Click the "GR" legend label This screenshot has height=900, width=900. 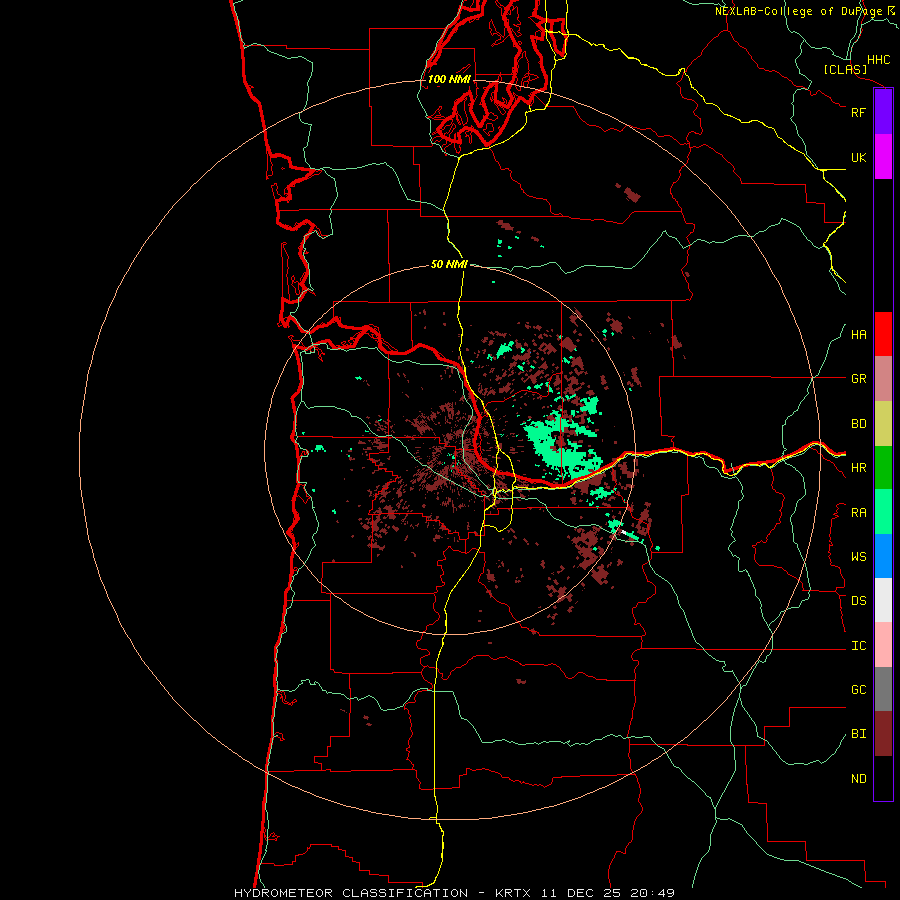tap(858, 379)
